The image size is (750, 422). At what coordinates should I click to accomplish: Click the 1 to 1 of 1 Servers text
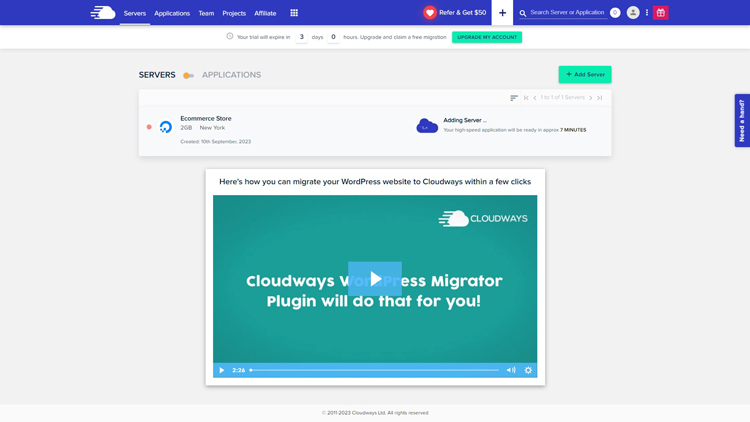pos(562,97)
